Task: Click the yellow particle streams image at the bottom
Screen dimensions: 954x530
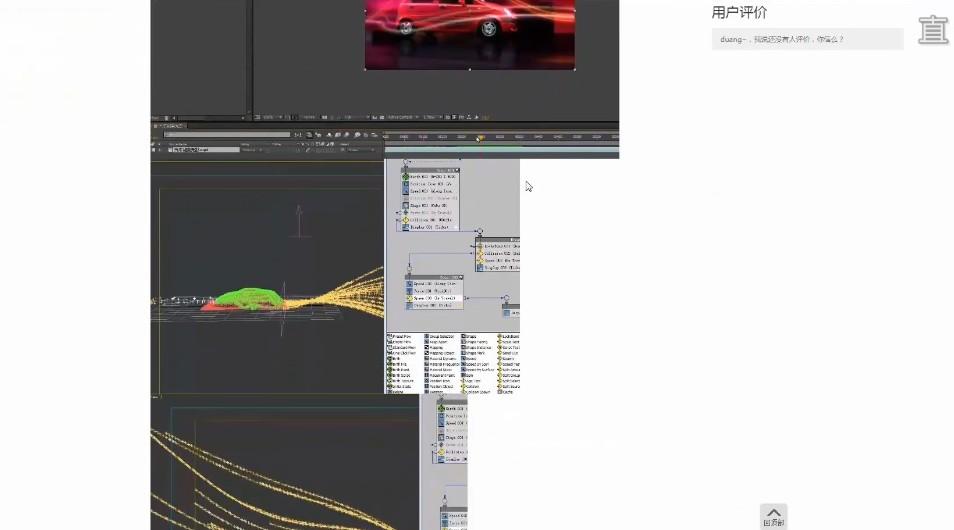Action: [x=285, y=465]
